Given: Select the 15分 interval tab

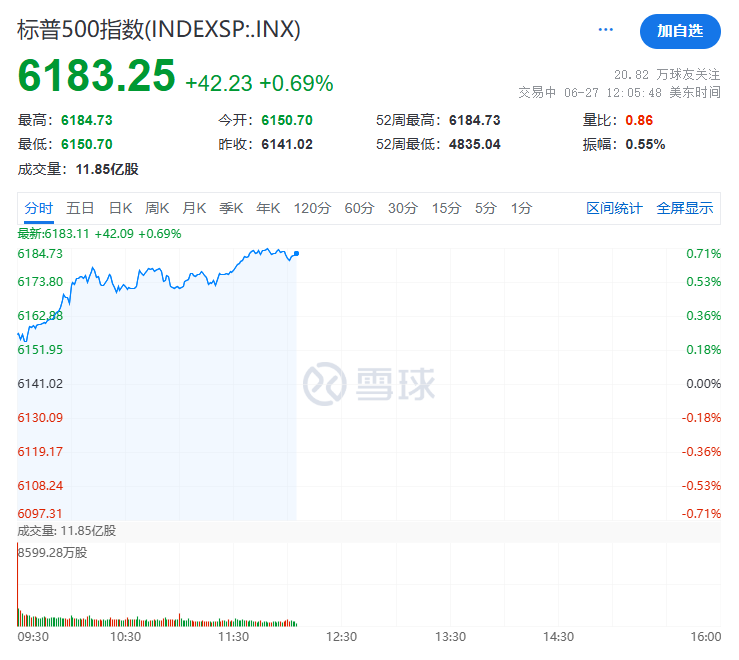Looking at the screenshot, I should coord(446,208).
